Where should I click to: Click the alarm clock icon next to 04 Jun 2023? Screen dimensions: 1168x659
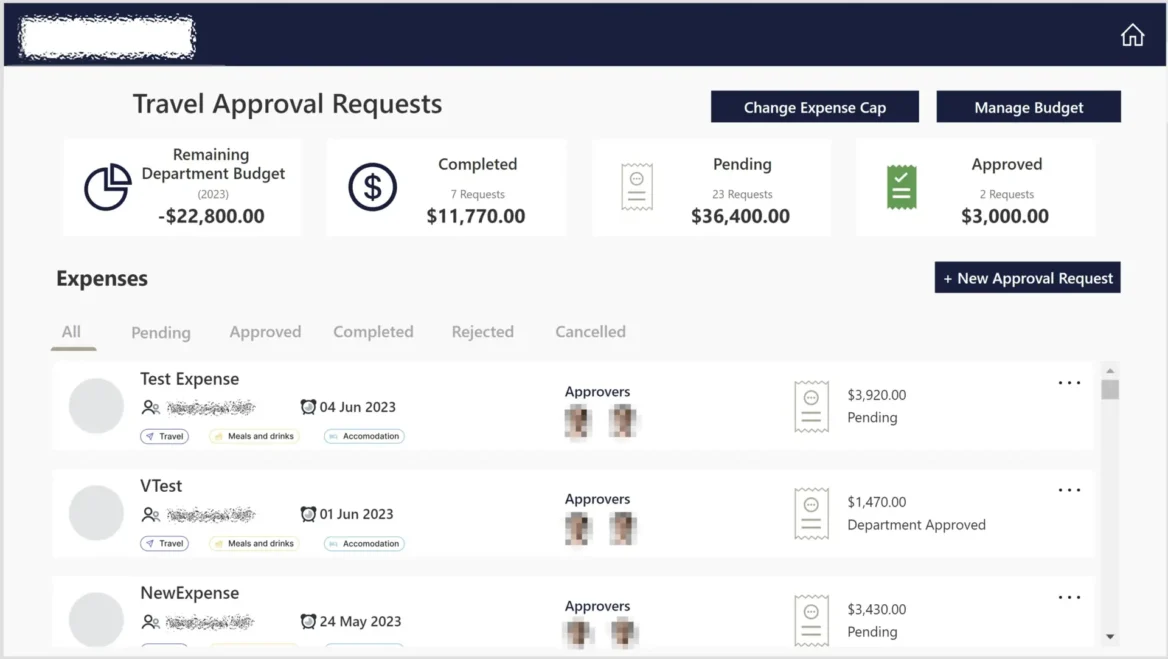307,406
